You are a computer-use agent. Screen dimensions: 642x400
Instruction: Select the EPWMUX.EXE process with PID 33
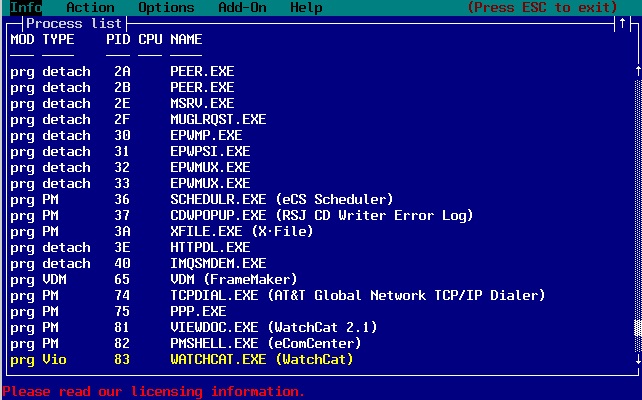click(x=130, y=183)
